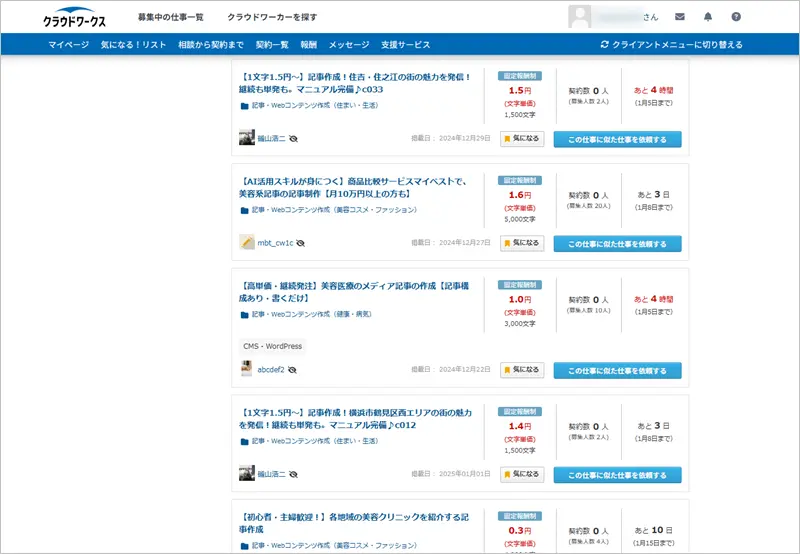
Task: Click abcdef2's avatar image
Action: 247,369
